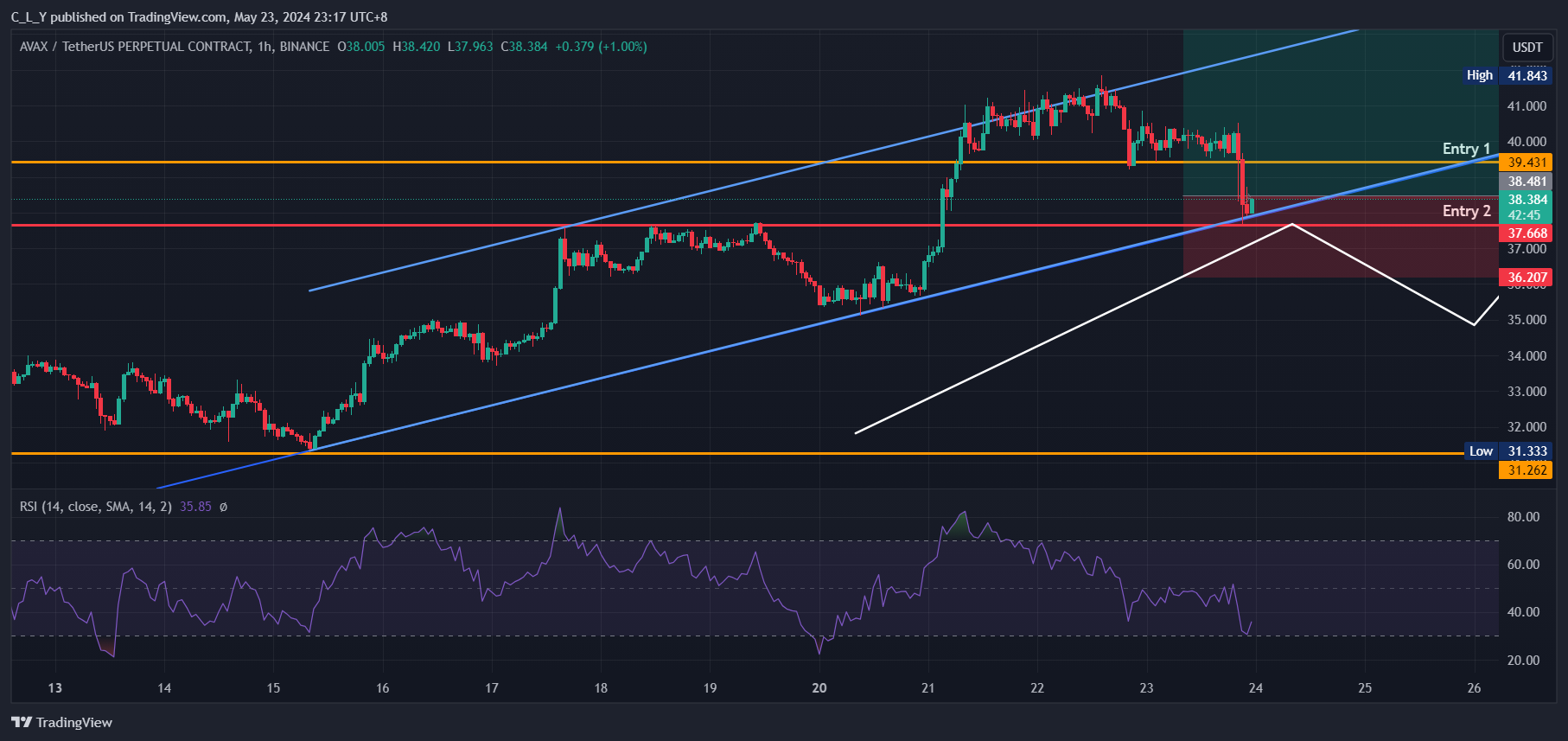Select the Entry 2 label

click(x=1466, y=211)
